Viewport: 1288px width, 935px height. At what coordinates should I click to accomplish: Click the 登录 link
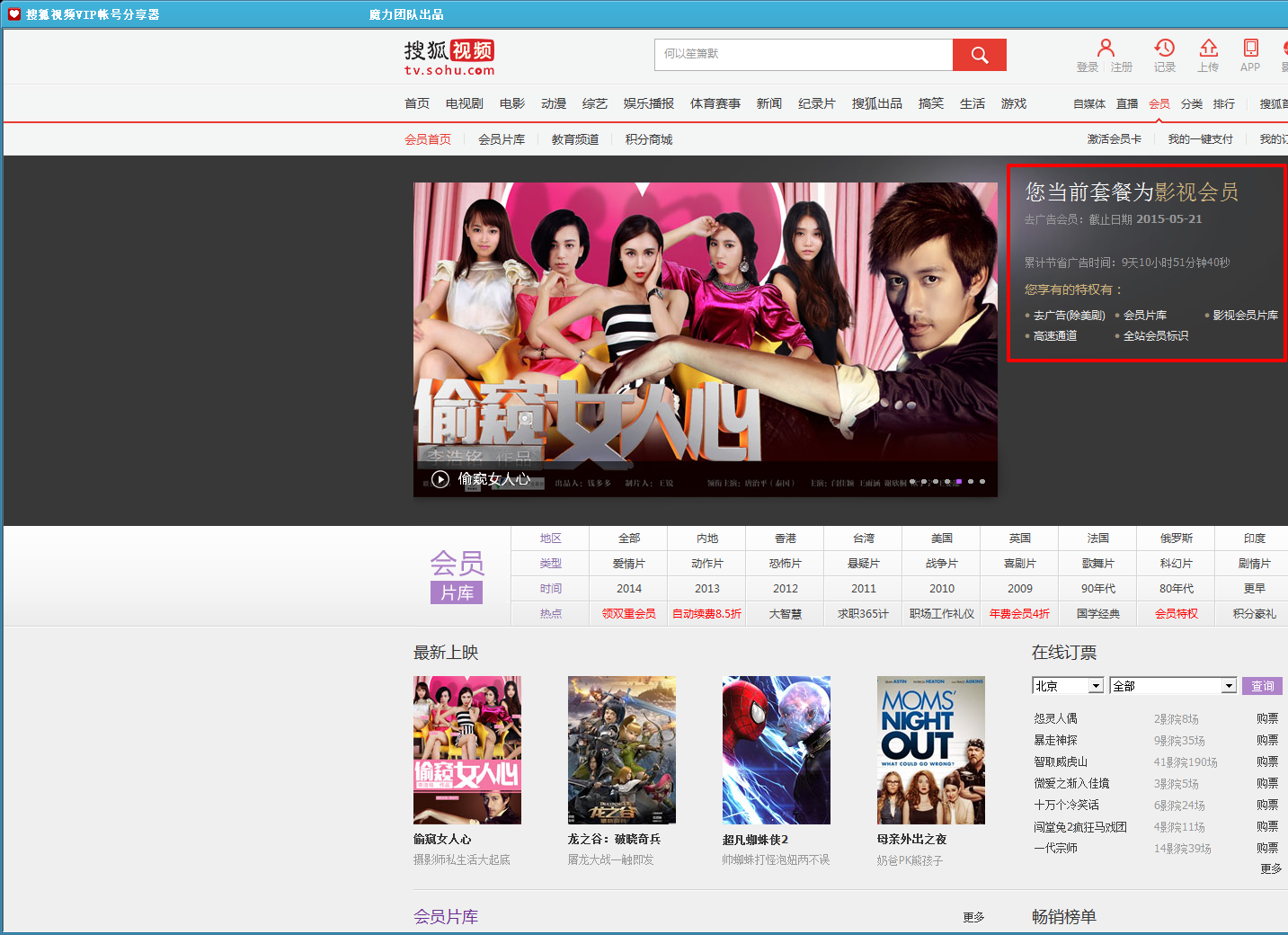pyautogui.click(x=1088, y=67)
